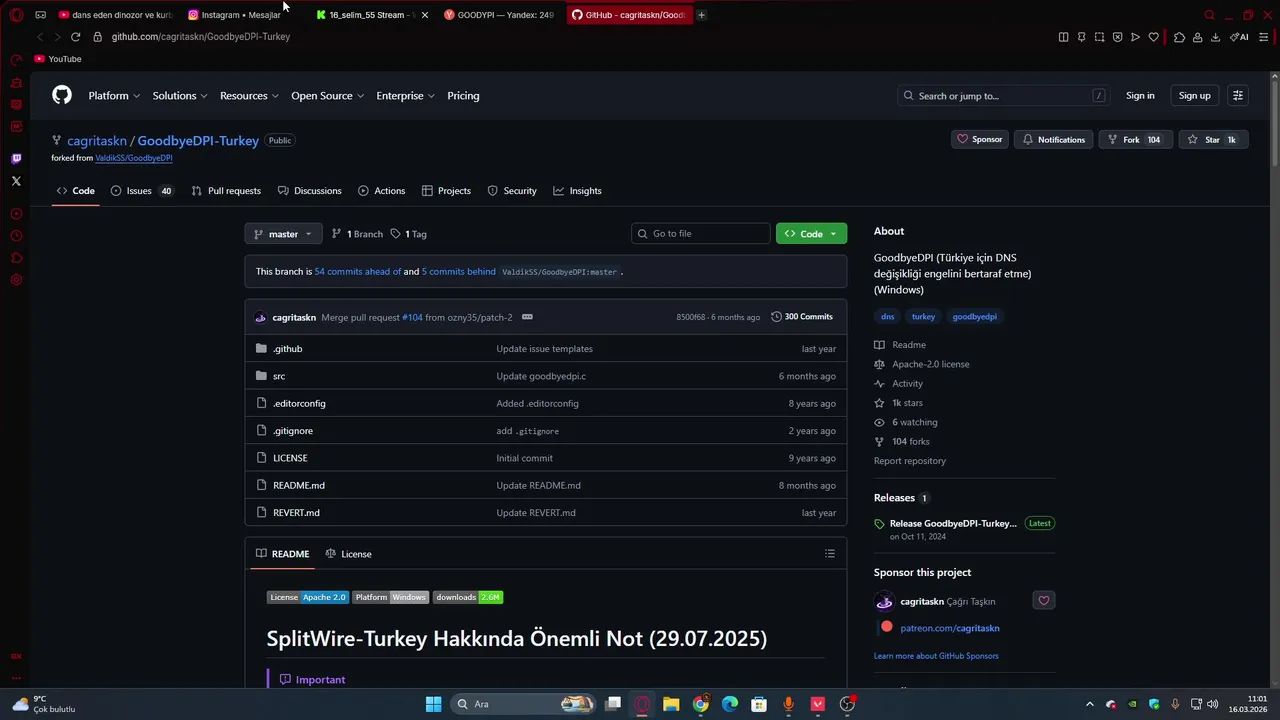This screenshot has height=720, width=1280.
Task: Expand latest commit message ellipsis
Action: 527,317
